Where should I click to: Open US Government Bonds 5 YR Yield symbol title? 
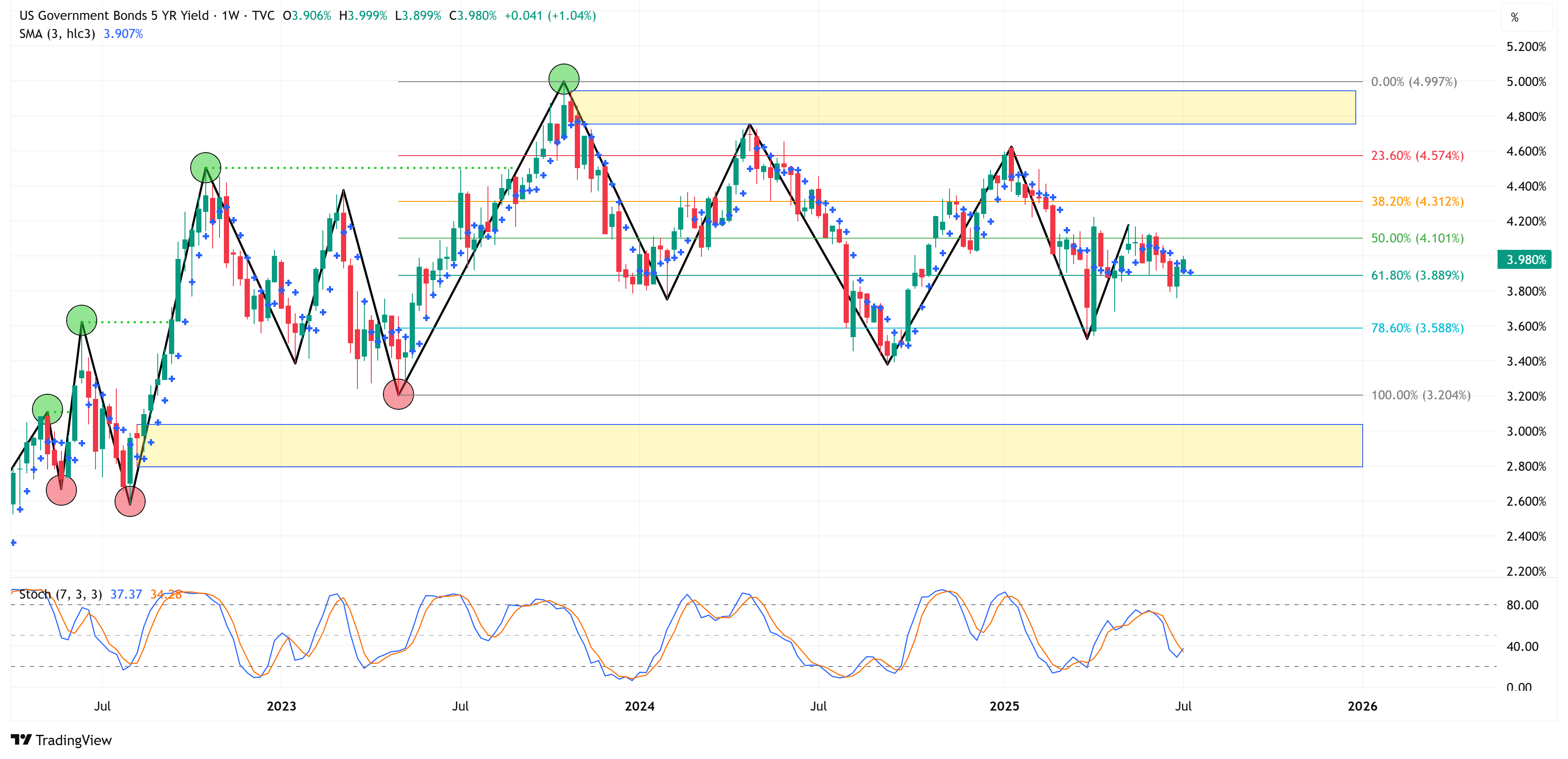[x=114, y=16]
